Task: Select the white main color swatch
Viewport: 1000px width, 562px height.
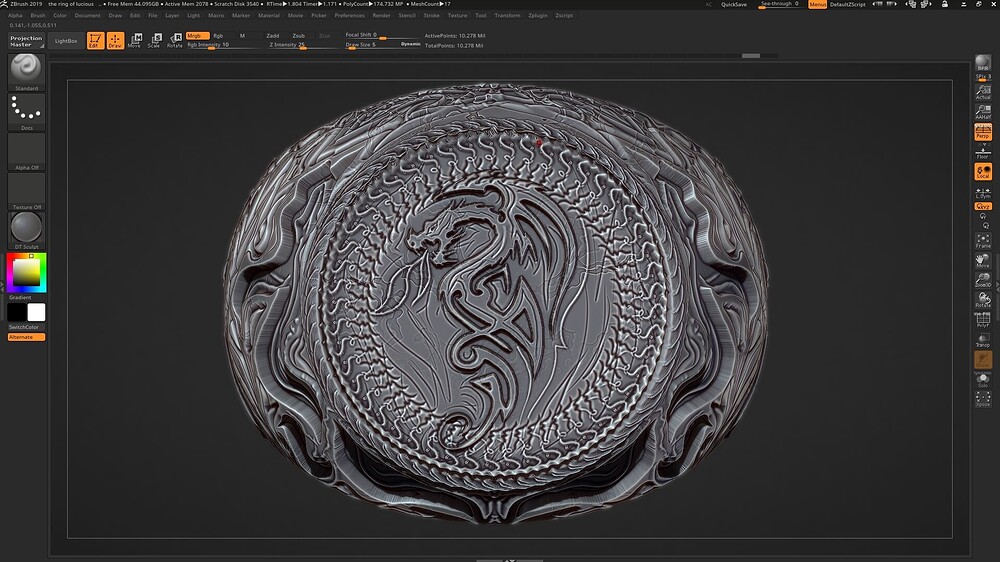Action: tap(36, 312)
